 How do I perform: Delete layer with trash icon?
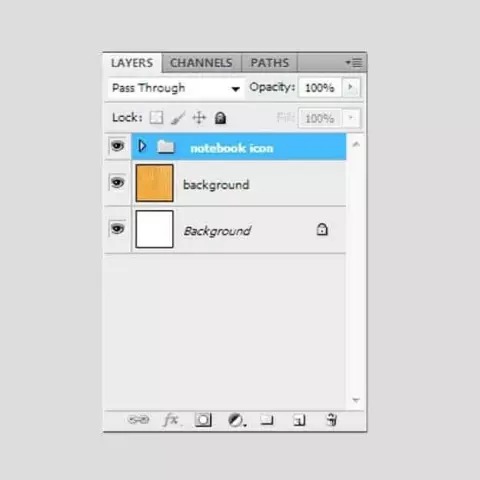pyautogui.click(x=331, y=420)
